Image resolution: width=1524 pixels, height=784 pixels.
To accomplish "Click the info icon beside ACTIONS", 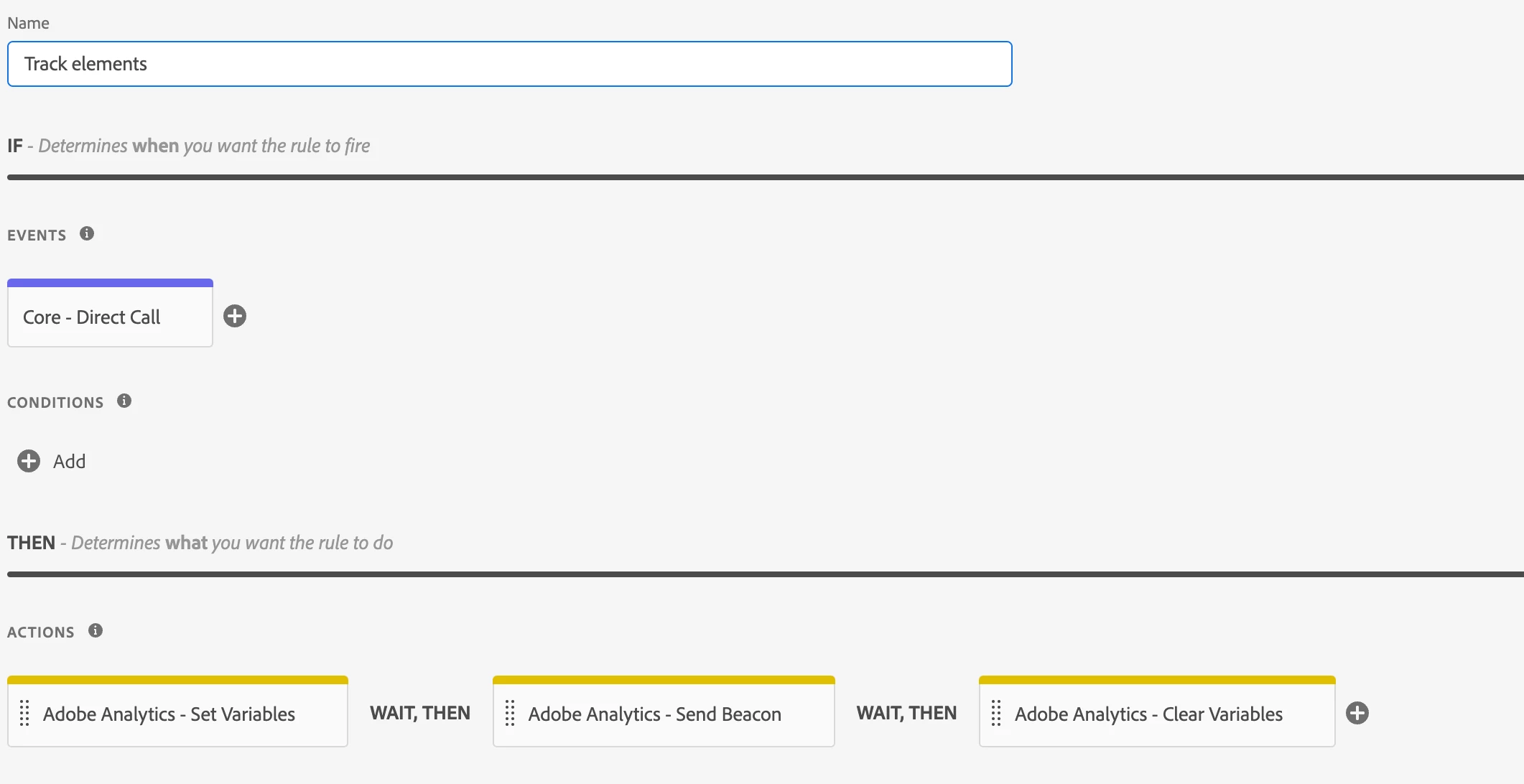I will pyautogui.click(x=96, y=630).
